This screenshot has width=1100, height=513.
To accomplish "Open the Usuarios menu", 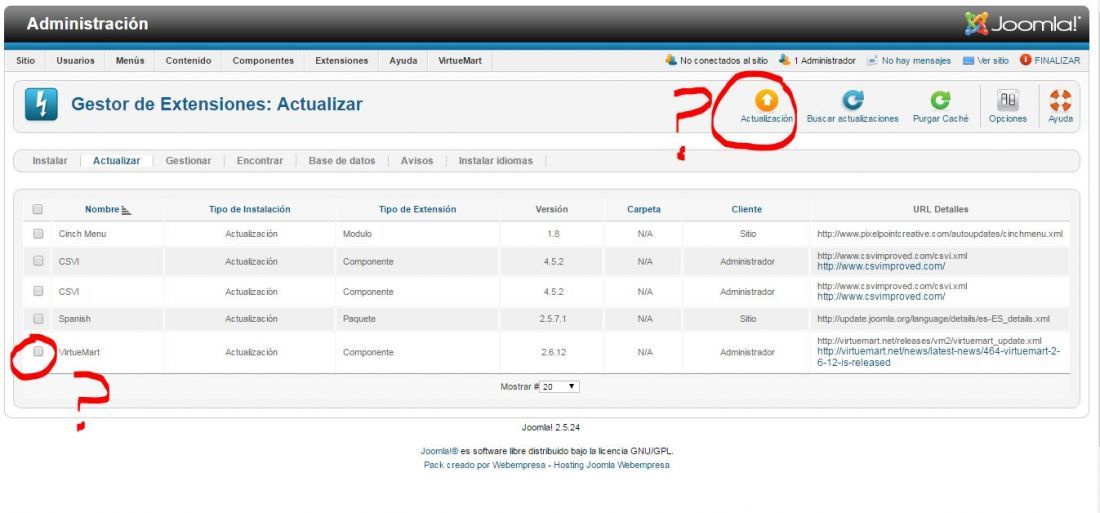I will (75, 61).
